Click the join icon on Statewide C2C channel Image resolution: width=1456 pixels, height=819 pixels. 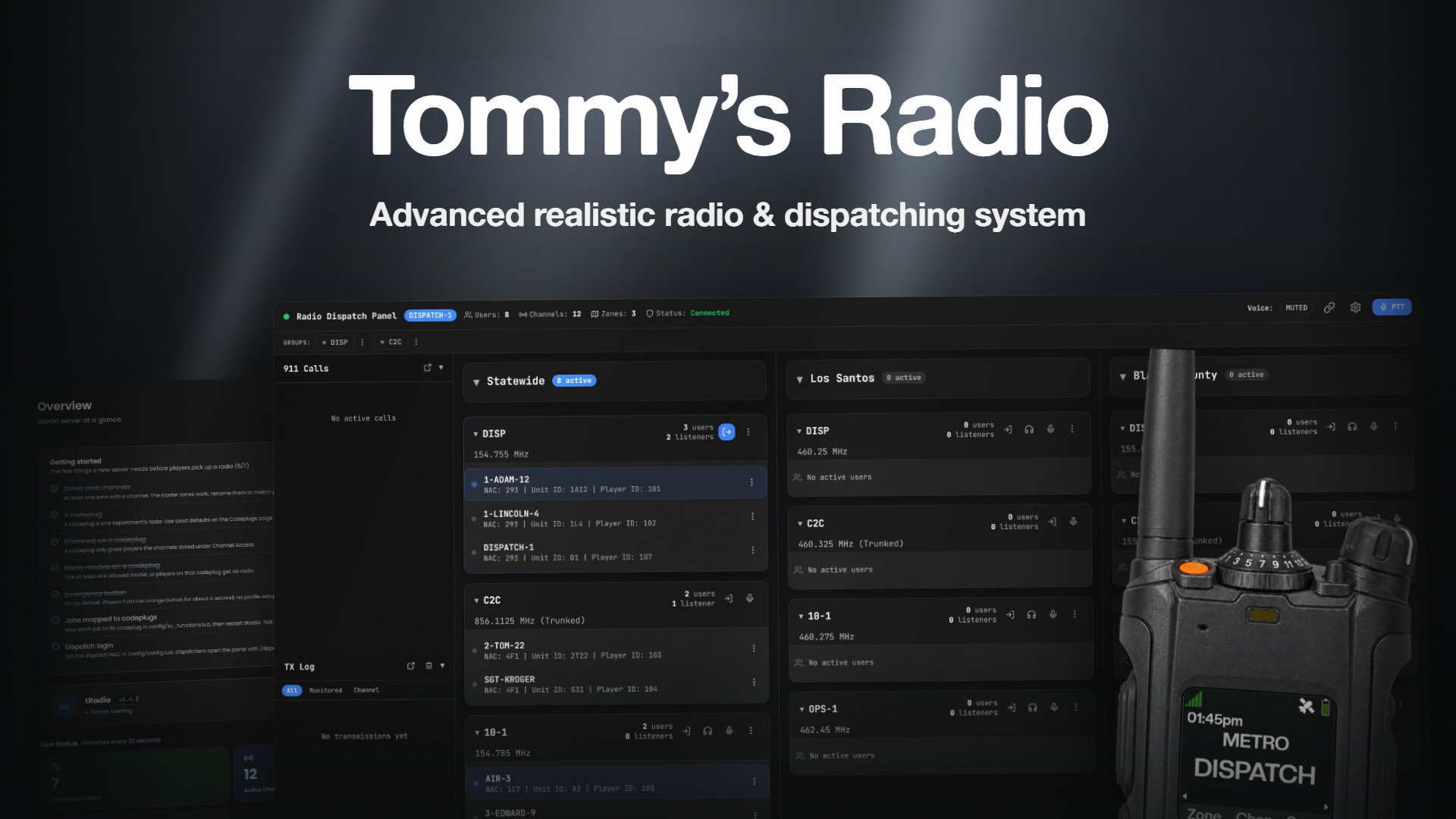(728, 598)
